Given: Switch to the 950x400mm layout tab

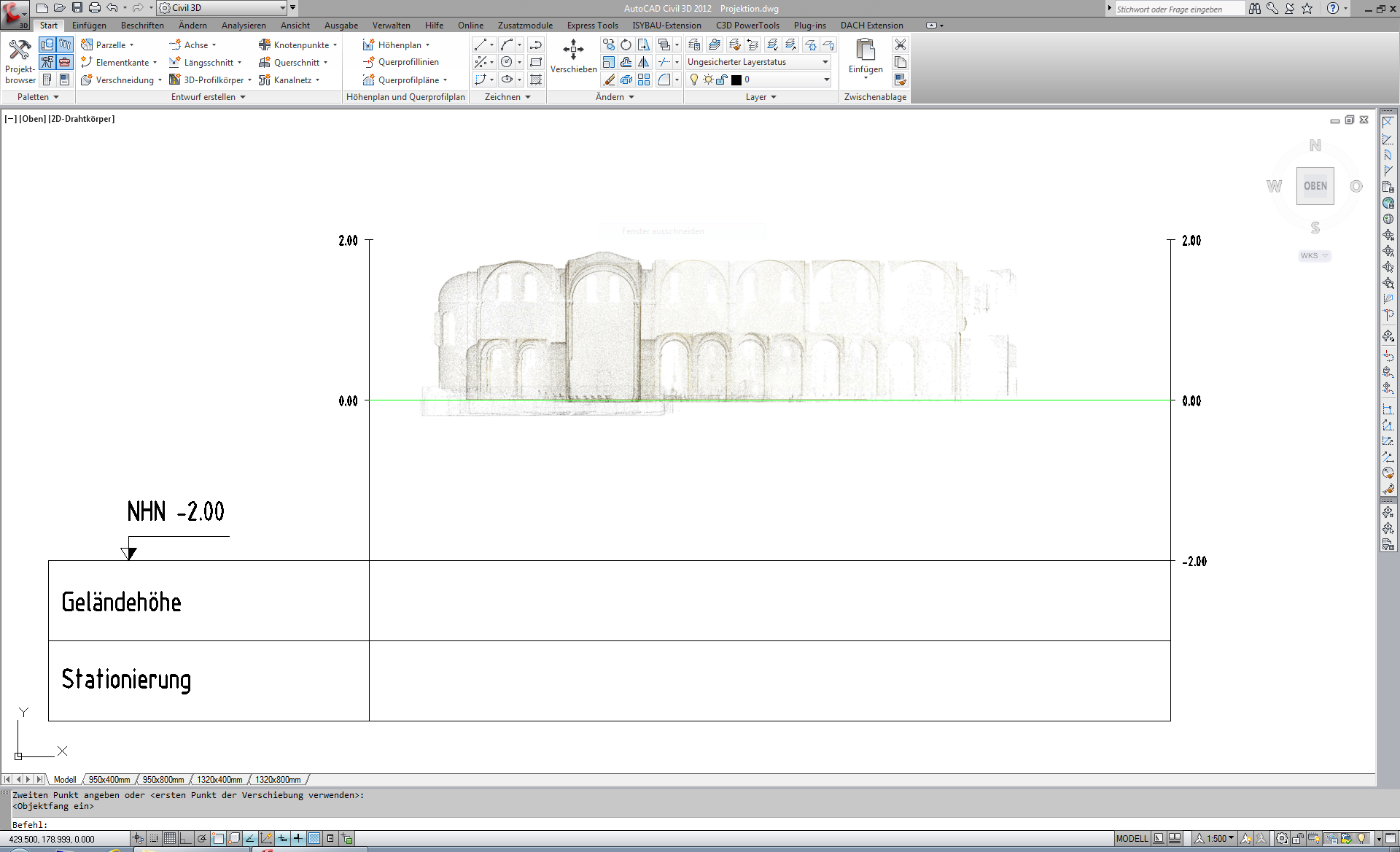Looking at the screenshot, I should [x=109, y=780].
